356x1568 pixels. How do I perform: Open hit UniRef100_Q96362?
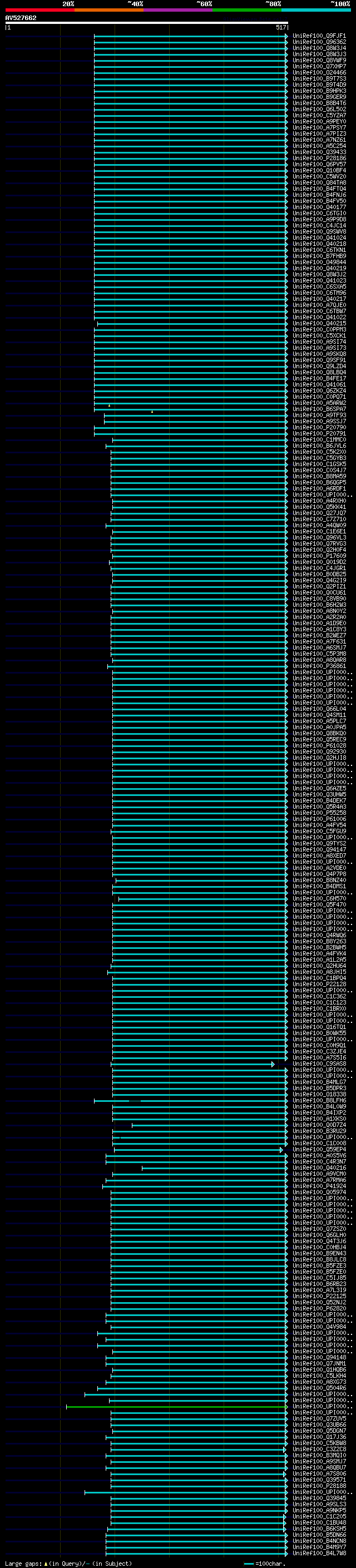pos(319,42)
